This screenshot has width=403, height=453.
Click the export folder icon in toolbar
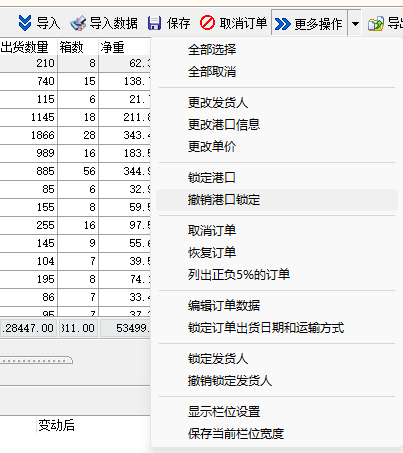click(x=376, y=24)
